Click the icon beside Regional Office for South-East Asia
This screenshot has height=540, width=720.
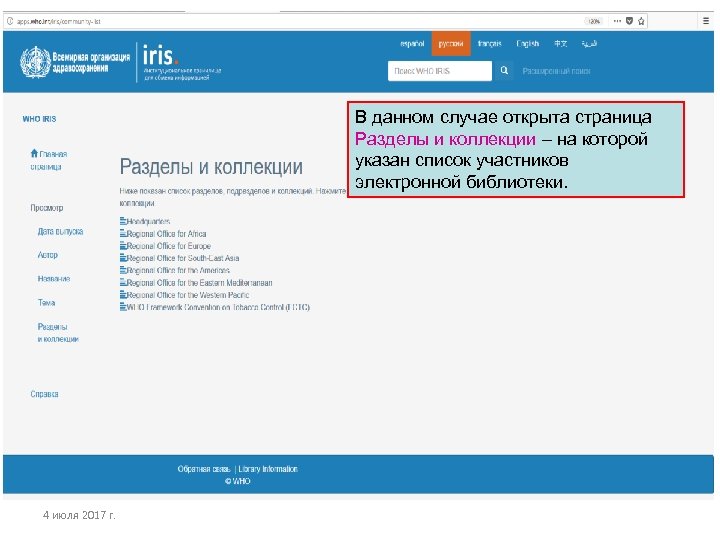[123, 258]
